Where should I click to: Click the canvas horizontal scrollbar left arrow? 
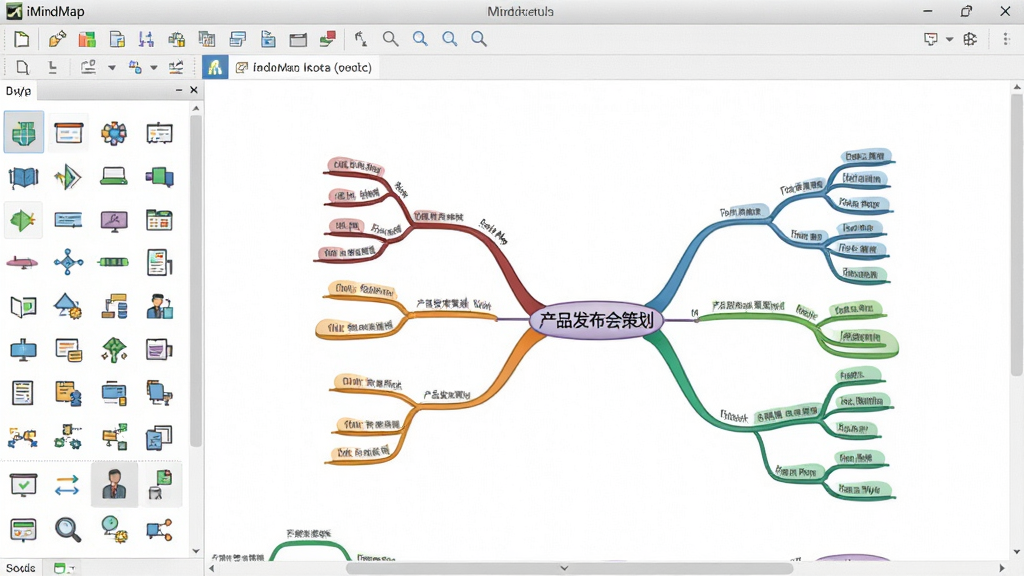tap(212, 568)
